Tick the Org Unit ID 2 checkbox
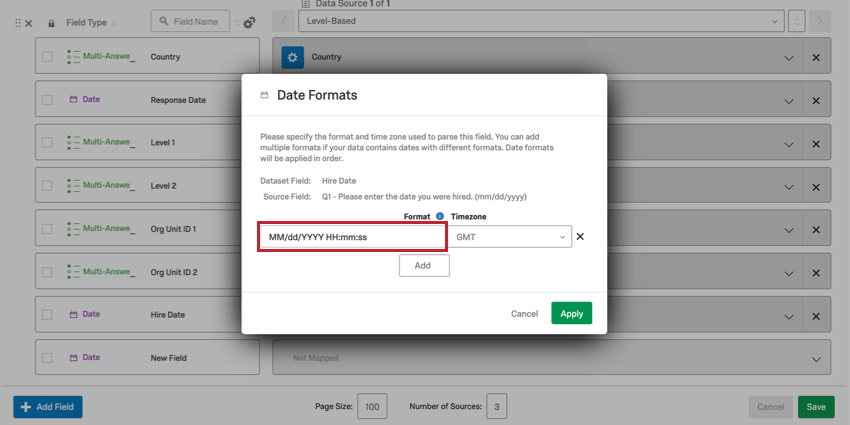Image resolution: width=850 pixels, height=425 pixels. pyautogui.click(x=47, y=272)
